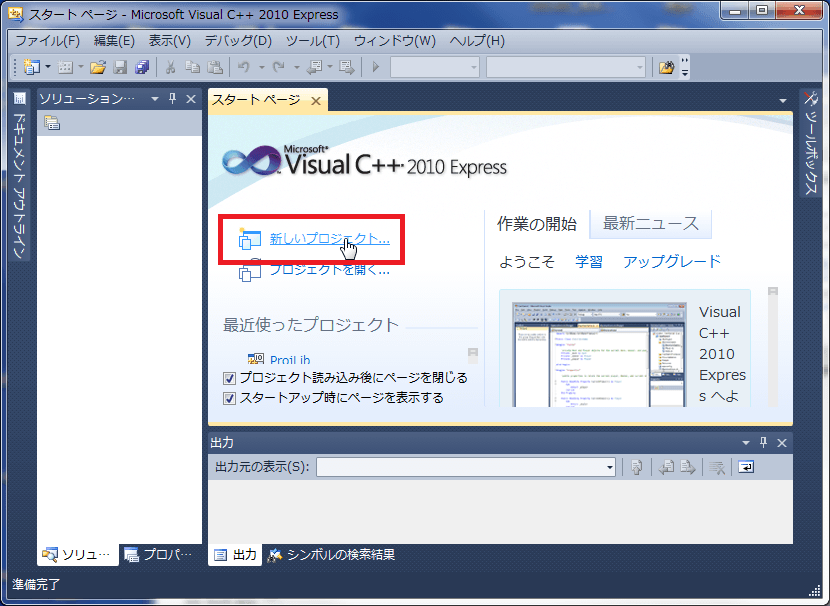Click the find message in code icon in 出力 toolbar
830x606 pixels.
click(x=636, y=467)
